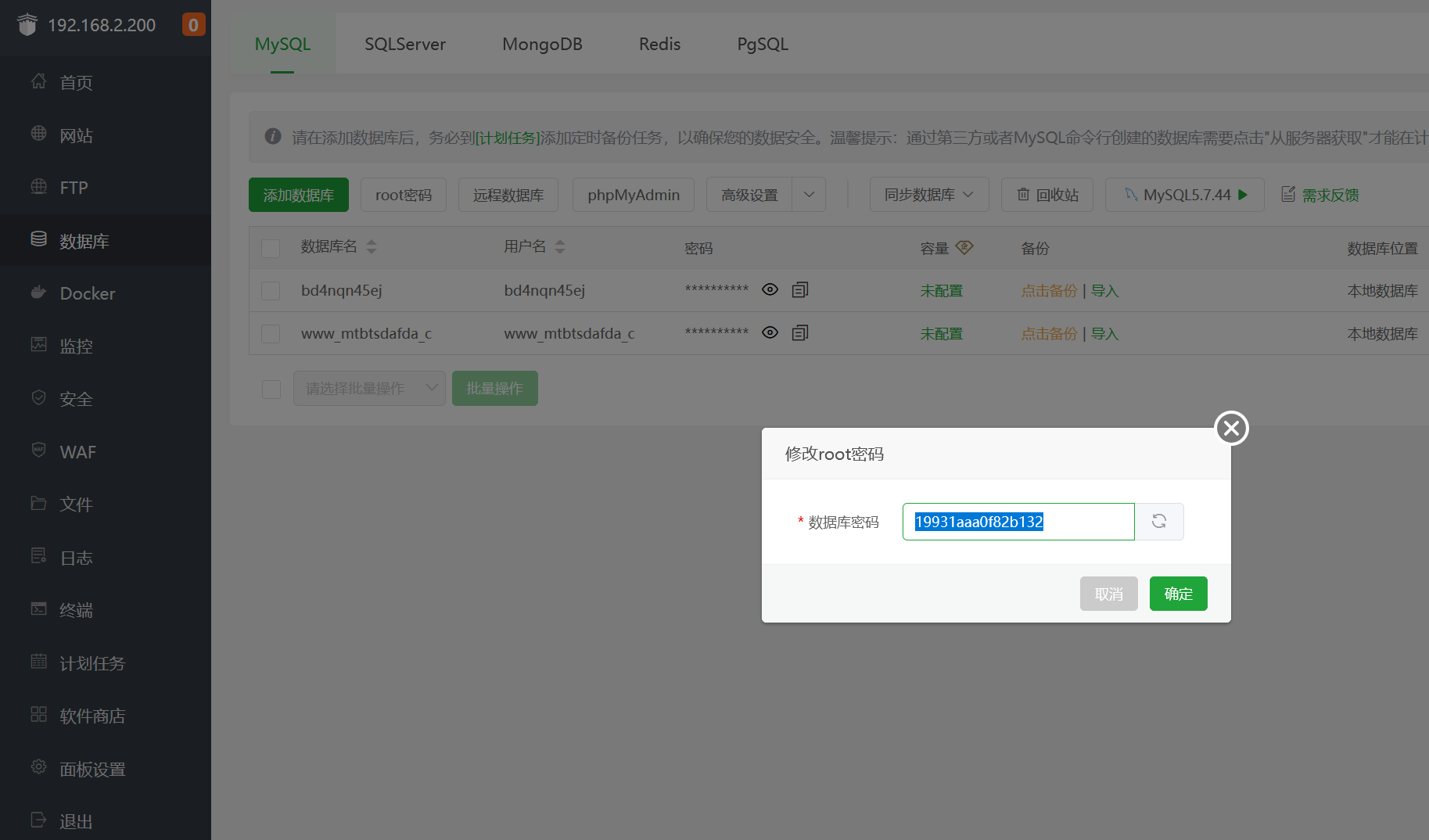Expand 高级设置 dropdown arrow

[809, 195]
